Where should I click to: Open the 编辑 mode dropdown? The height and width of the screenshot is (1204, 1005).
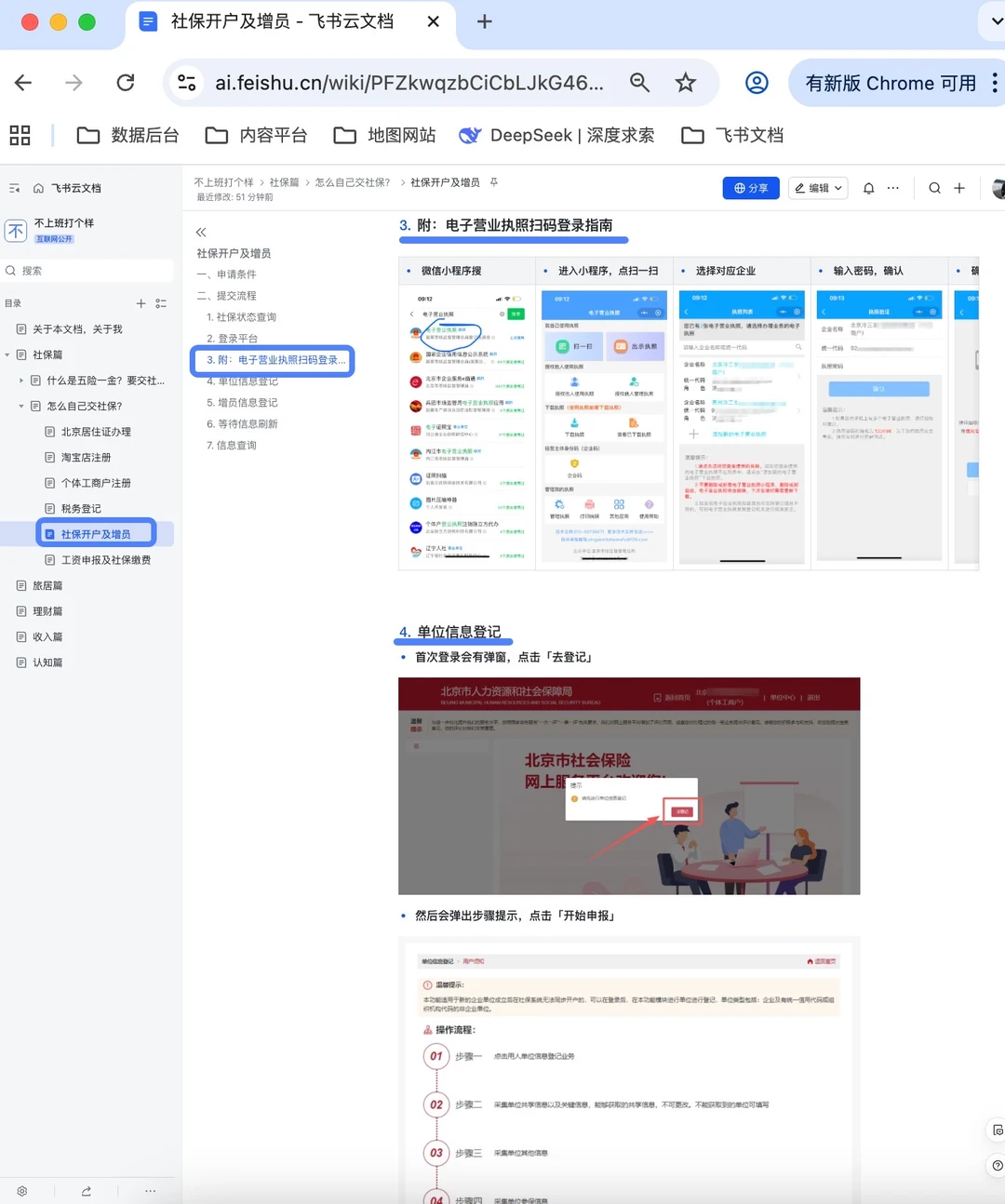tap(819, 188)
